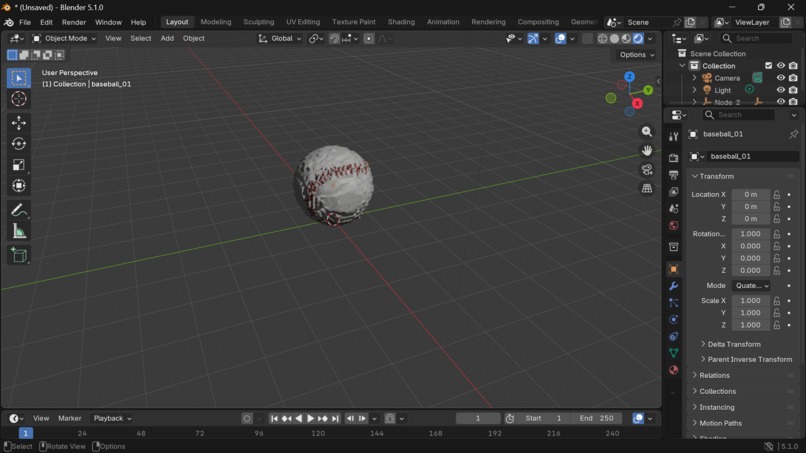Image resolution: width=806 pixels, height=453 pixels.
Task: Activate the Transform tool
Action: tap(19, 186)
